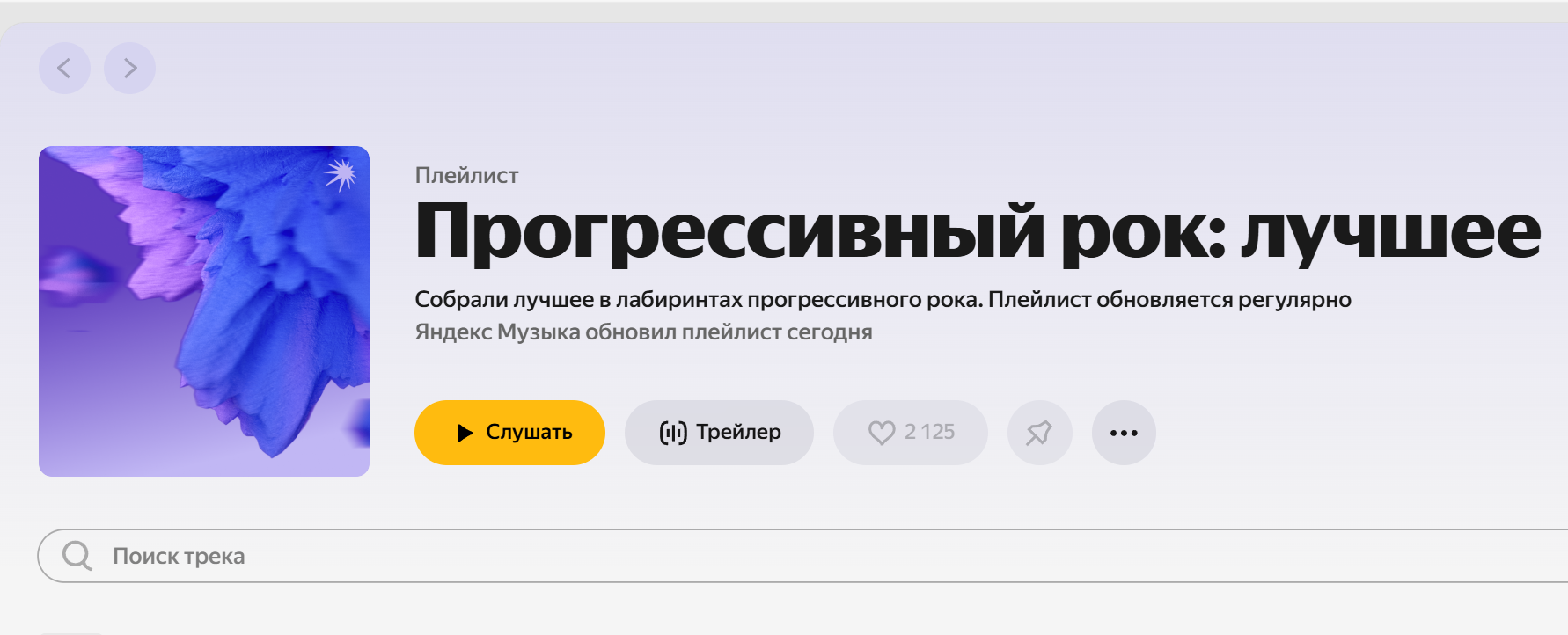Go forward with the right arrow

point(129,68)
